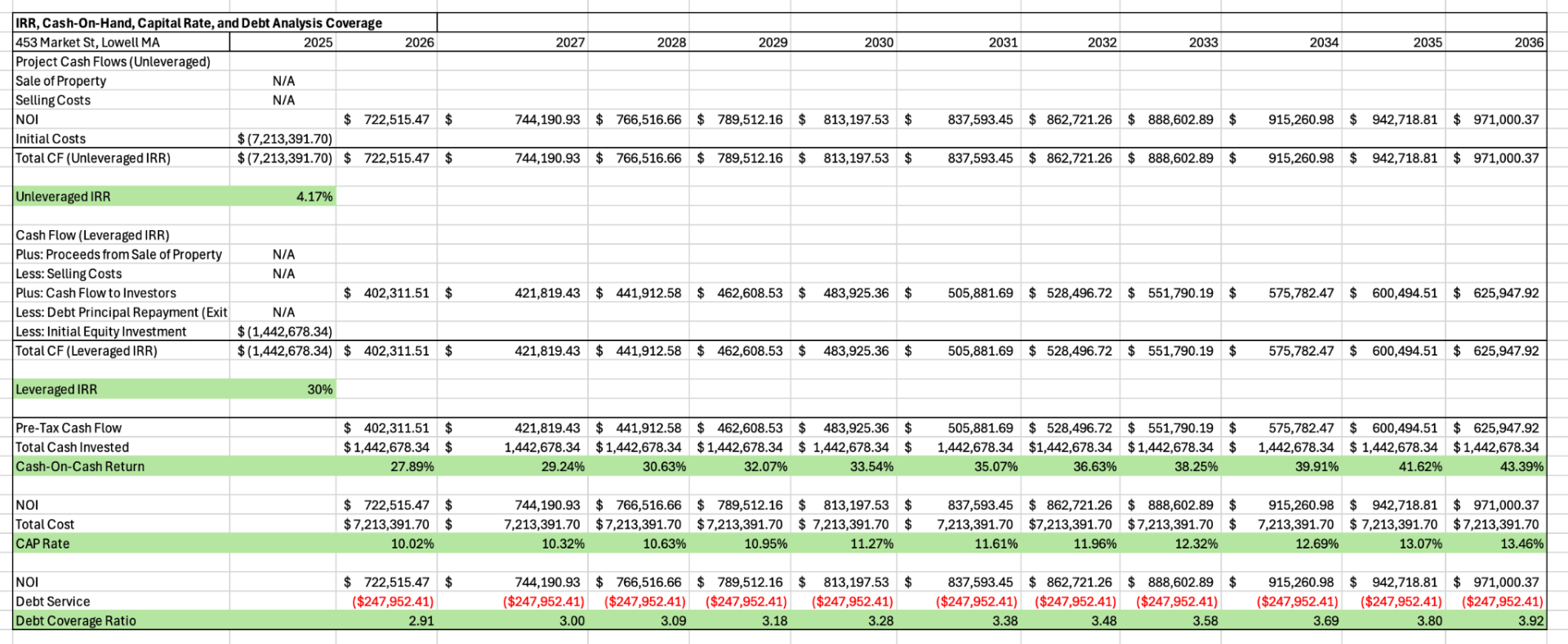The height and width of the screenshot is (644, 1568).
Task: Select the 'CAP Rate' label cell
Action: pos(121,544)
